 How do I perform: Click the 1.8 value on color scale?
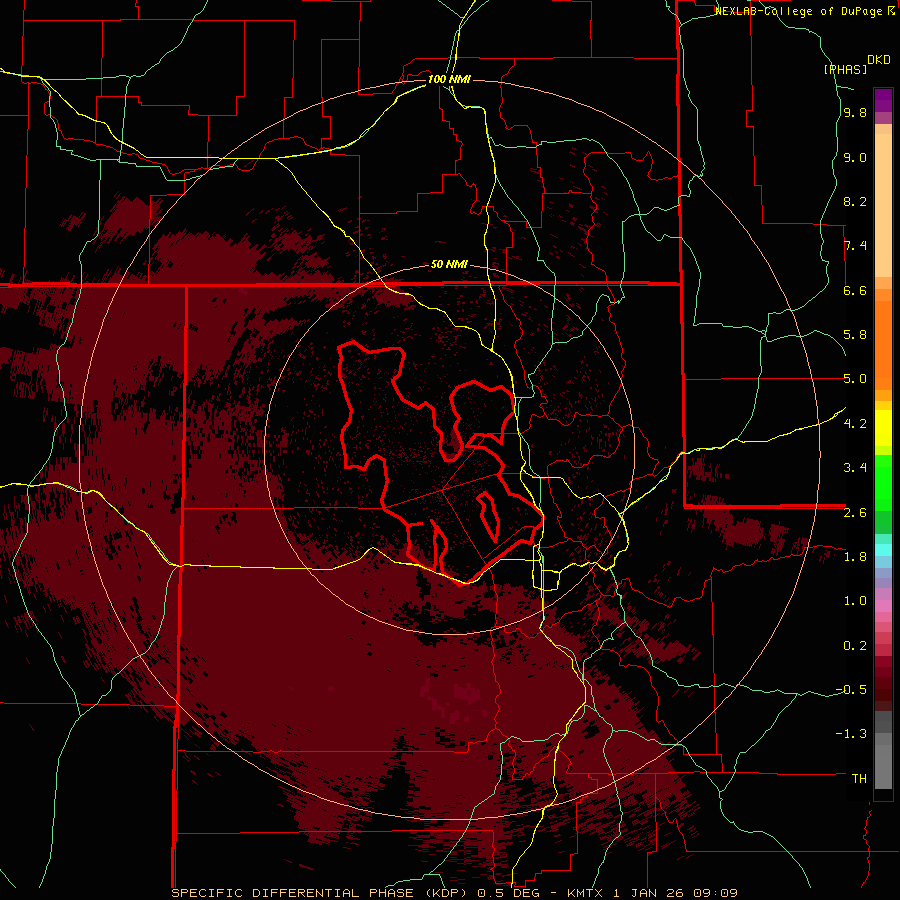[855, 557]
